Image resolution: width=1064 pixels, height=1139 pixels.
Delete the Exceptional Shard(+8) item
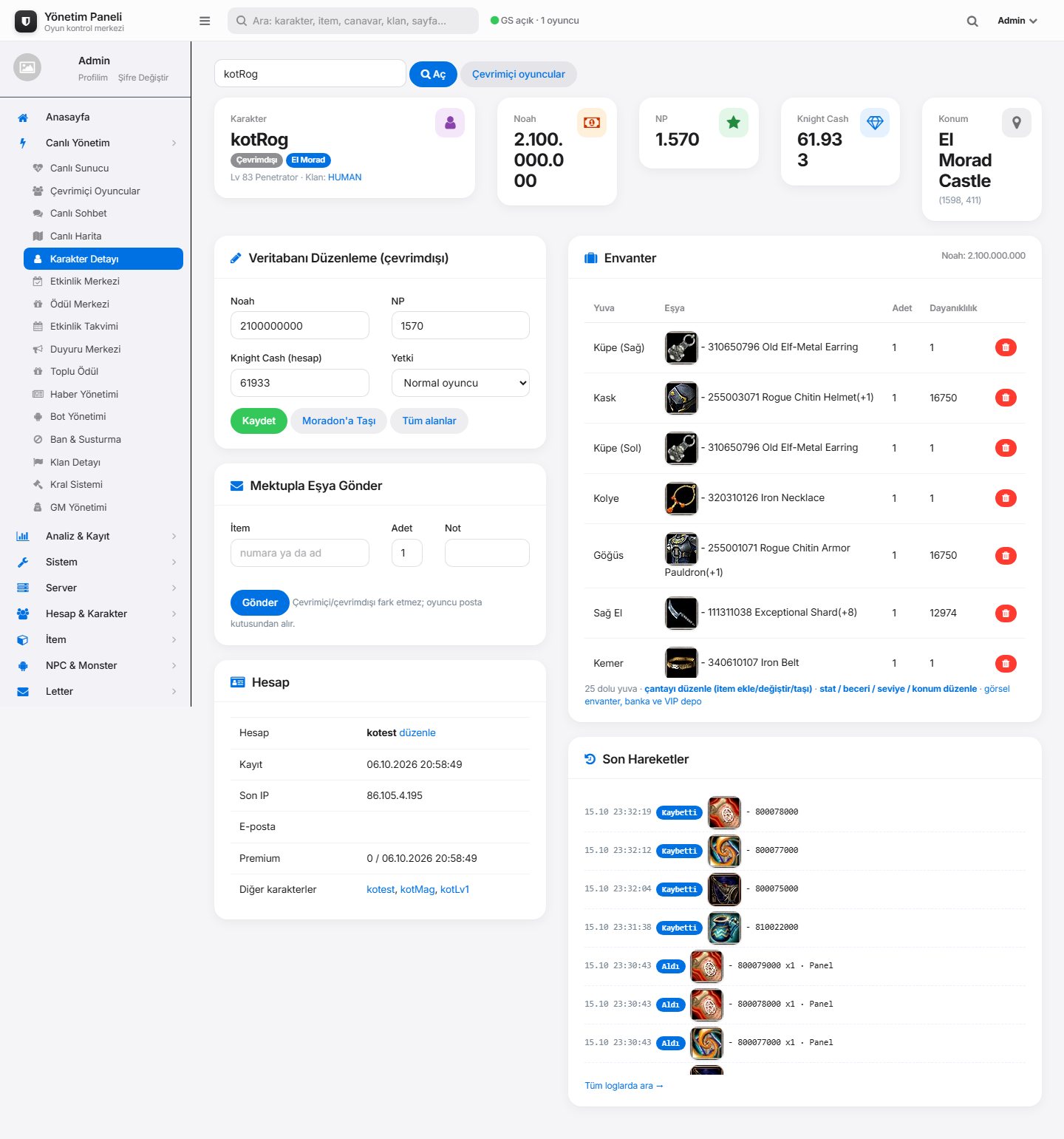pyautogui.click(x=1006, y=613)
